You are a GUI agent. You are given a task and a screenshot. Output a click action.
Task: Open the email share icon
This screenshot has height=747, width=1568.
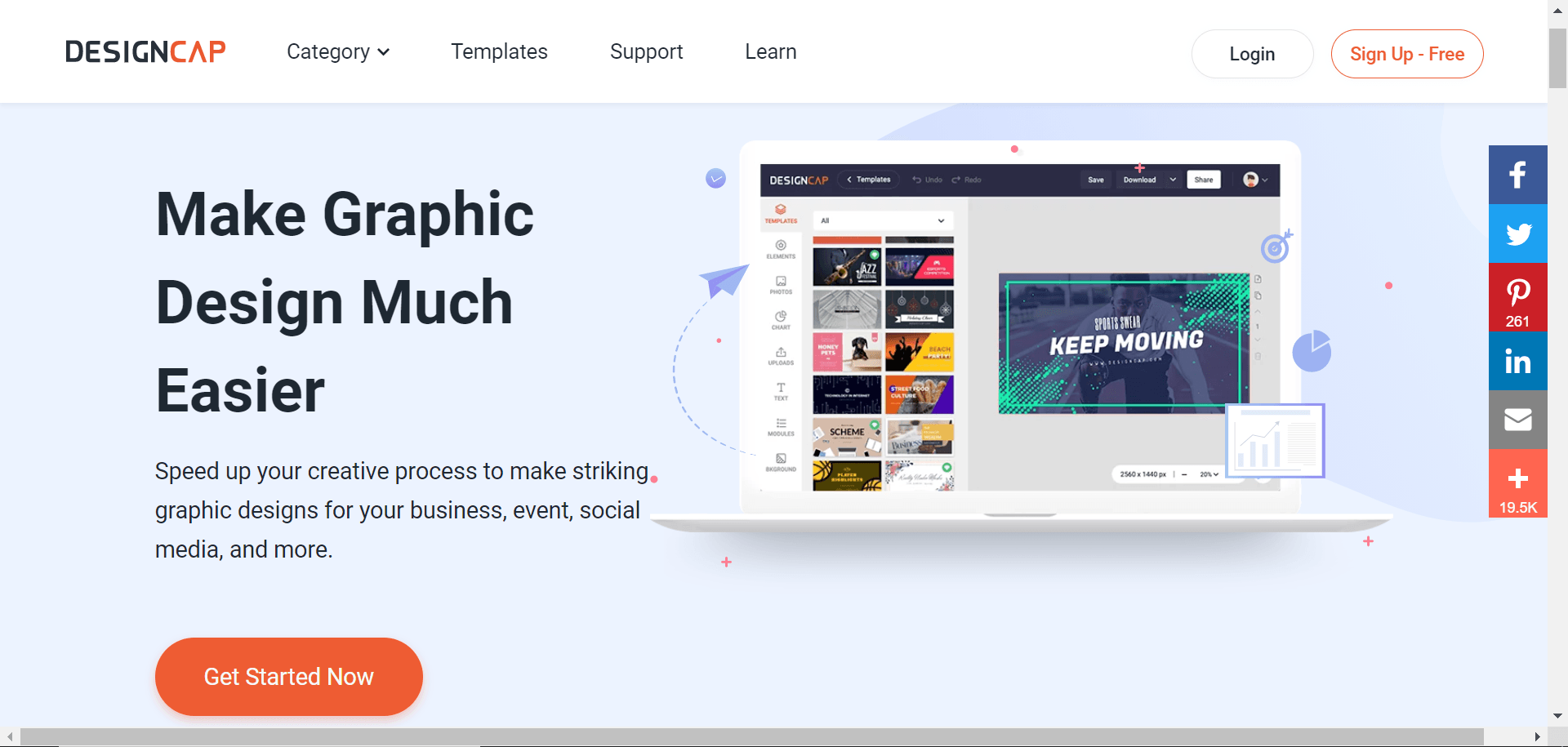tap(1517, 420)
